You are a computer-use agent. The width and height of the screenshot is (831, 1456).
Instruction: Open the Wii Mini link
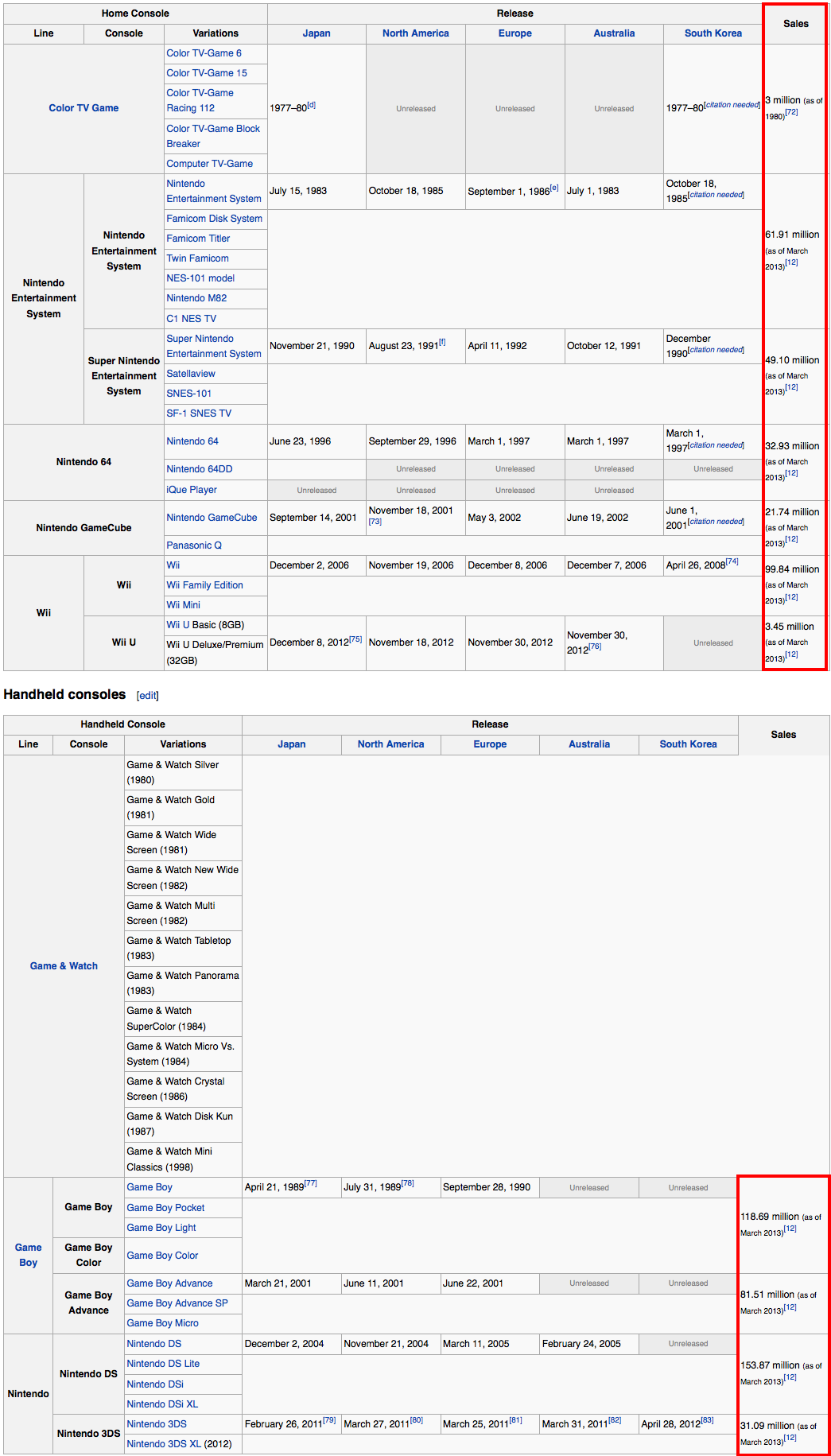[184, 605]
